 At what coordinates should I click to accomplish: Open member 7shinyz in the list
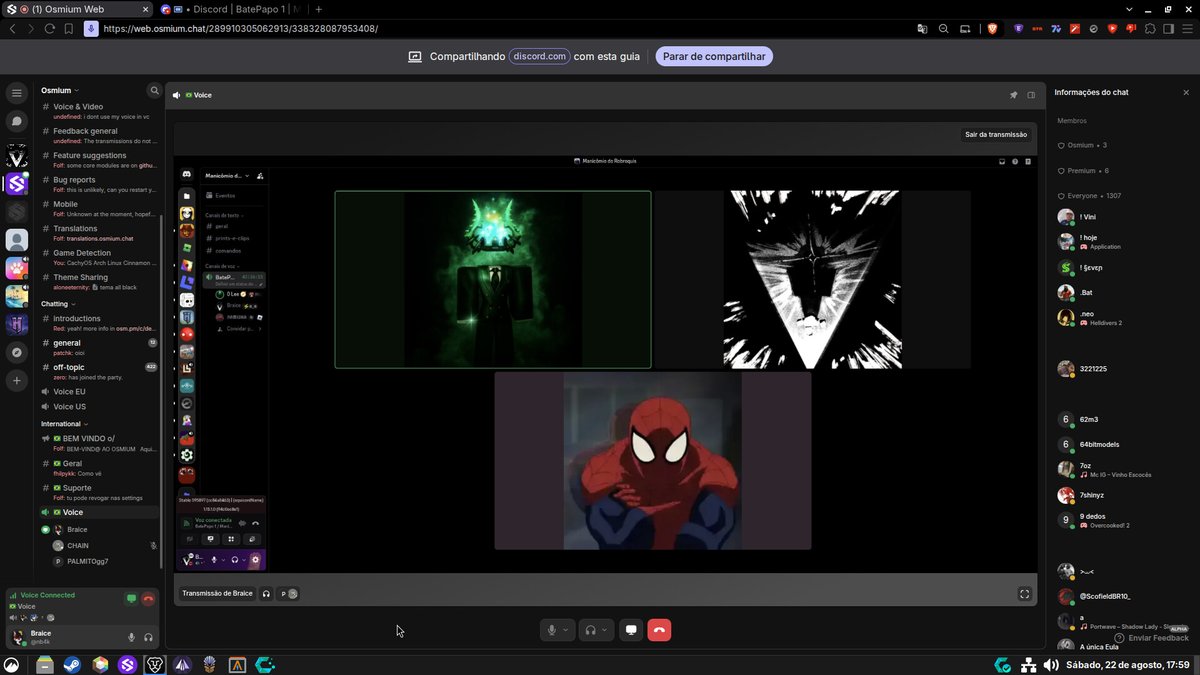tap(1120, 495)
